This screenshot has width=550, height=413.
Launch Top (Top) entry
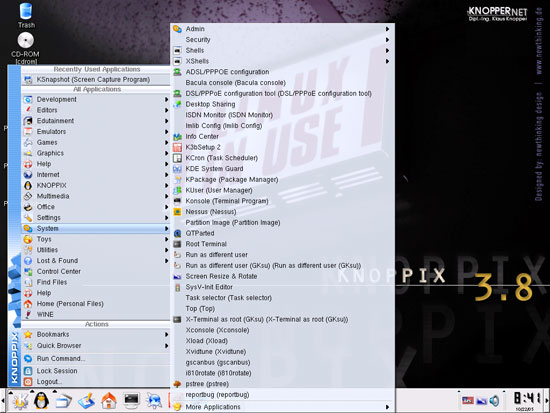pyautogui.click(x=283, y=308)
